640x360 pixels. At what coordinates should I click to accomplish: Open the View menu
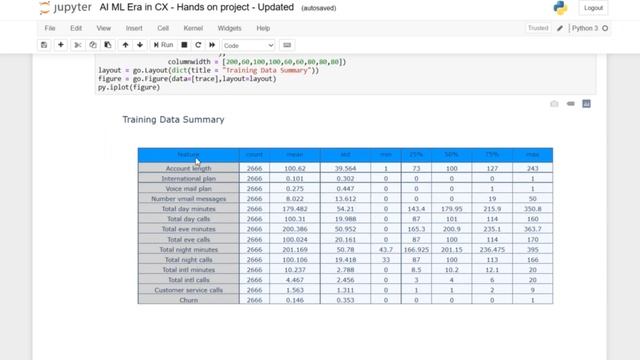tap(104, 28)
